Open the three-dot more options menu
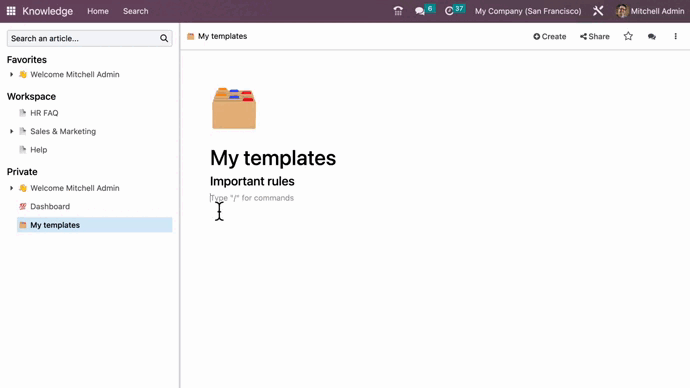690x388 pixels. [675, 37]
